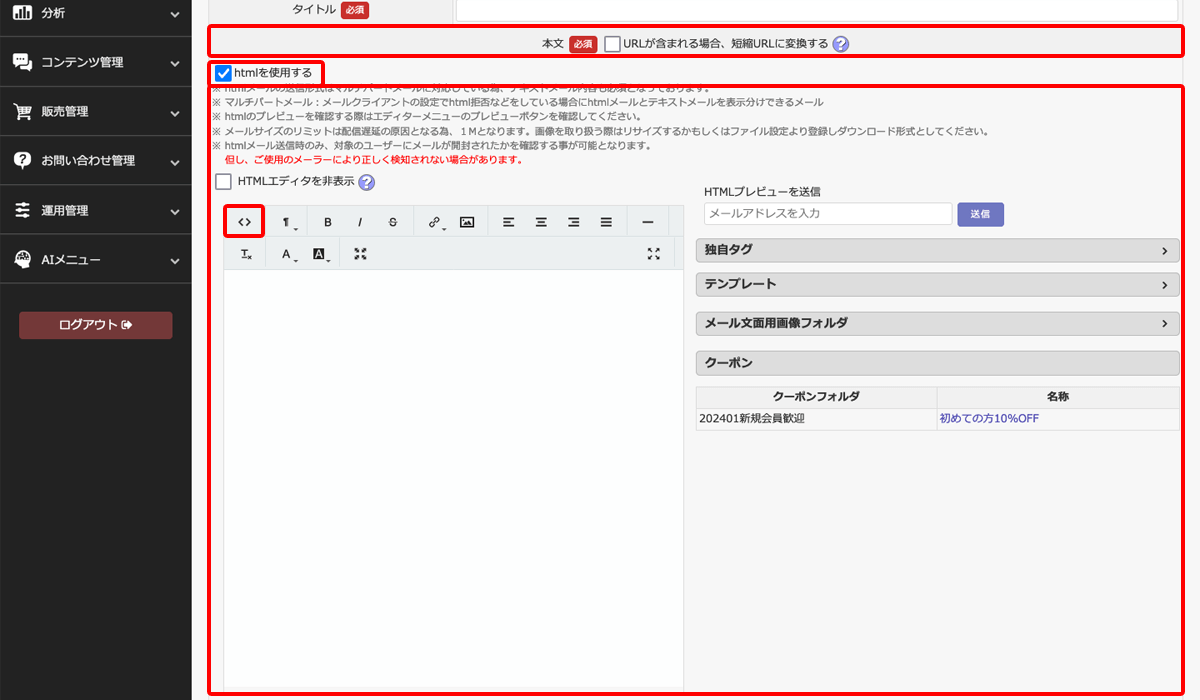
Task: Center align the text
Action: pos(541,222)
